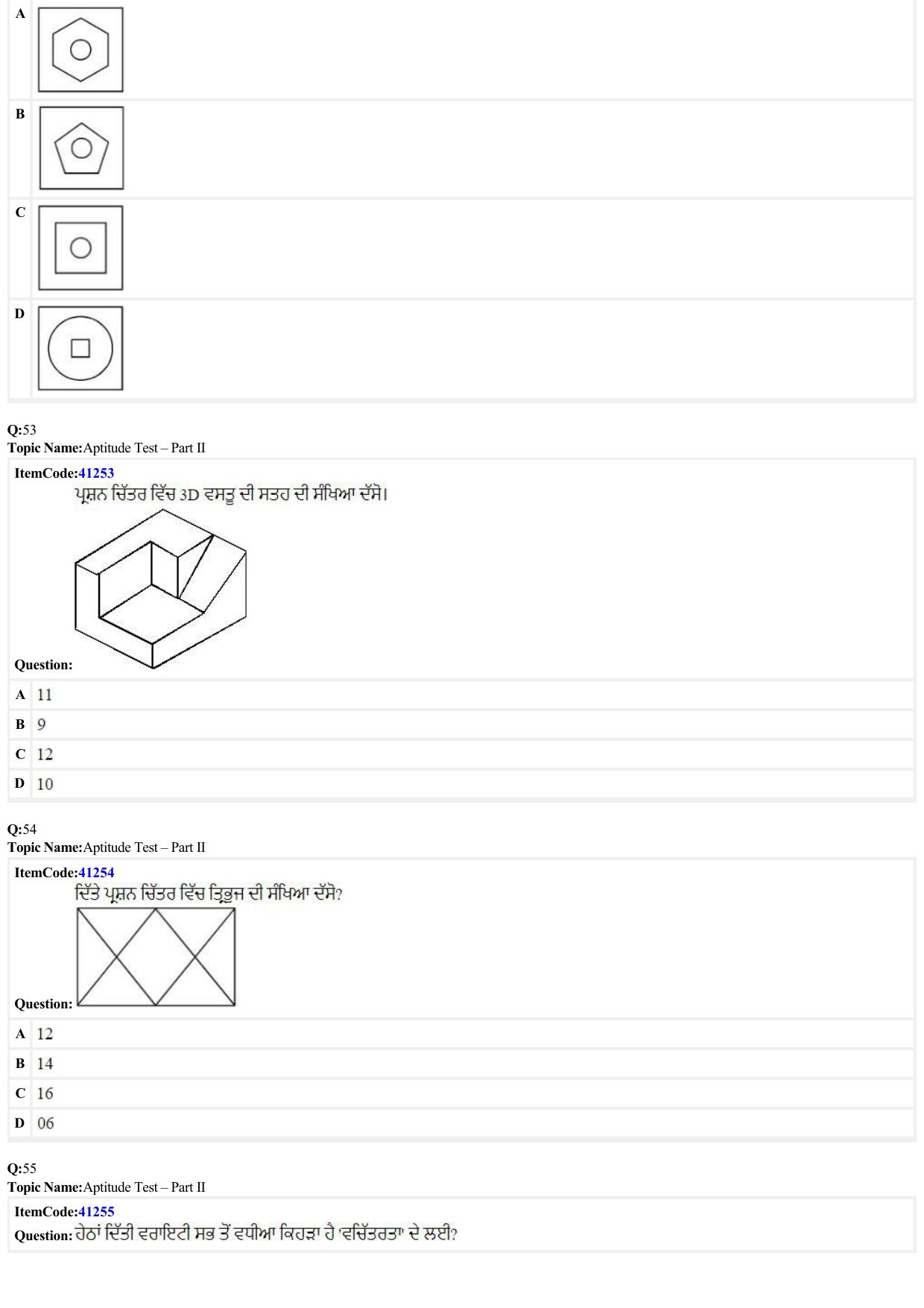The width and height of the screenshot is (924, 1308).
Task: Choose answer B 14 for question 54
Action: point(461,1064)
